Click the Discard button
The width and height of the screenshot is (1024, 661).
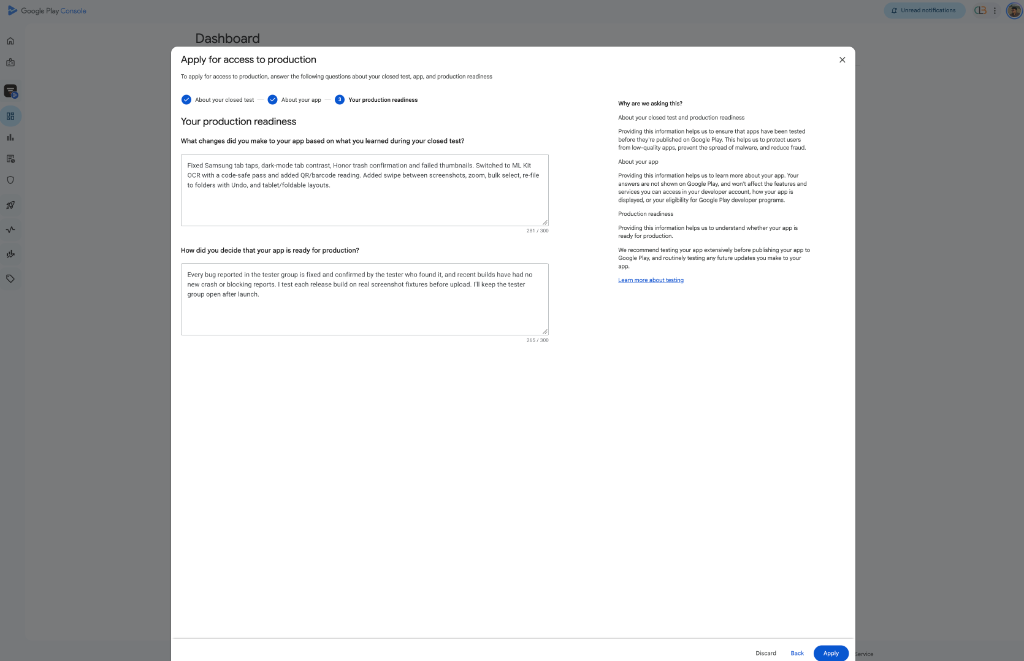click(x=765, y=653)
